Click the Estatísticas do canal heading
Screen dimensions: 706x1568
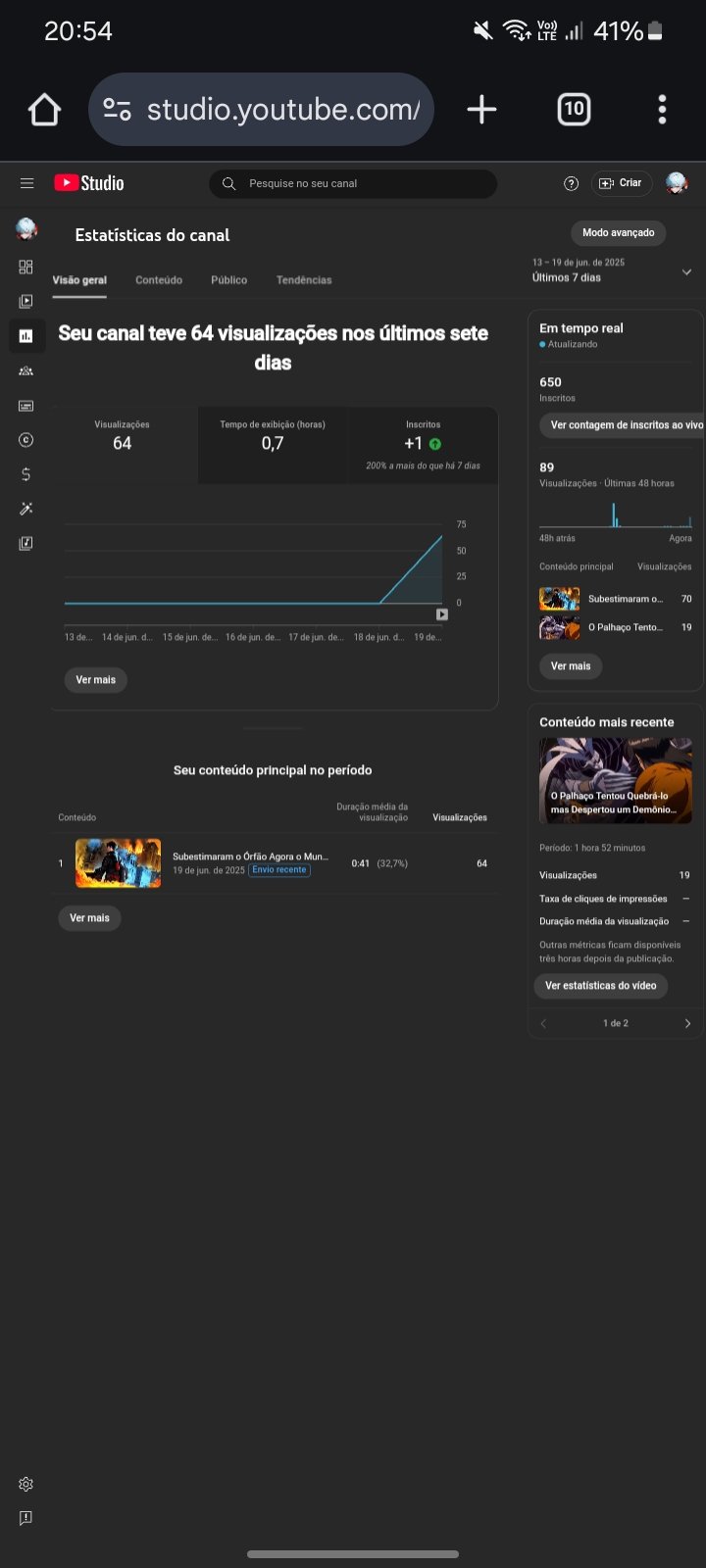pyautogui.click(x=152, y=235)
